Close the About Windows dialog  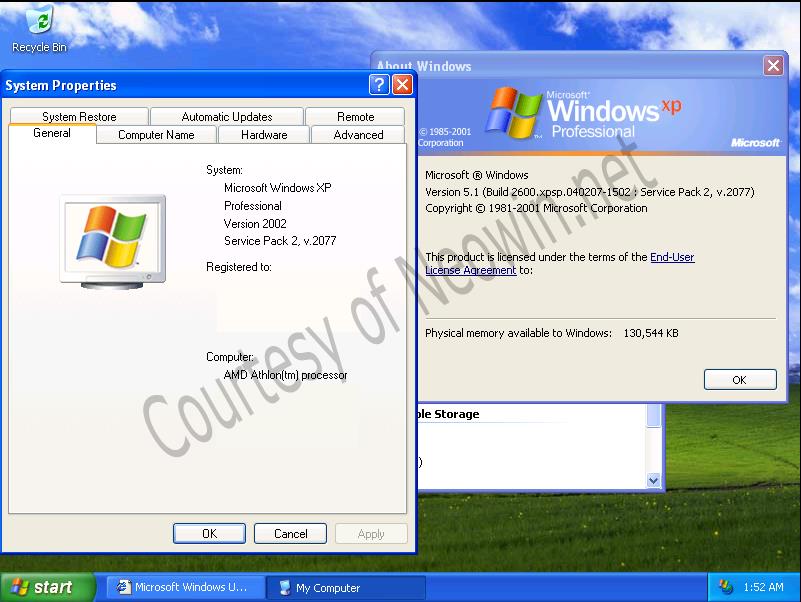coord(773,65)
